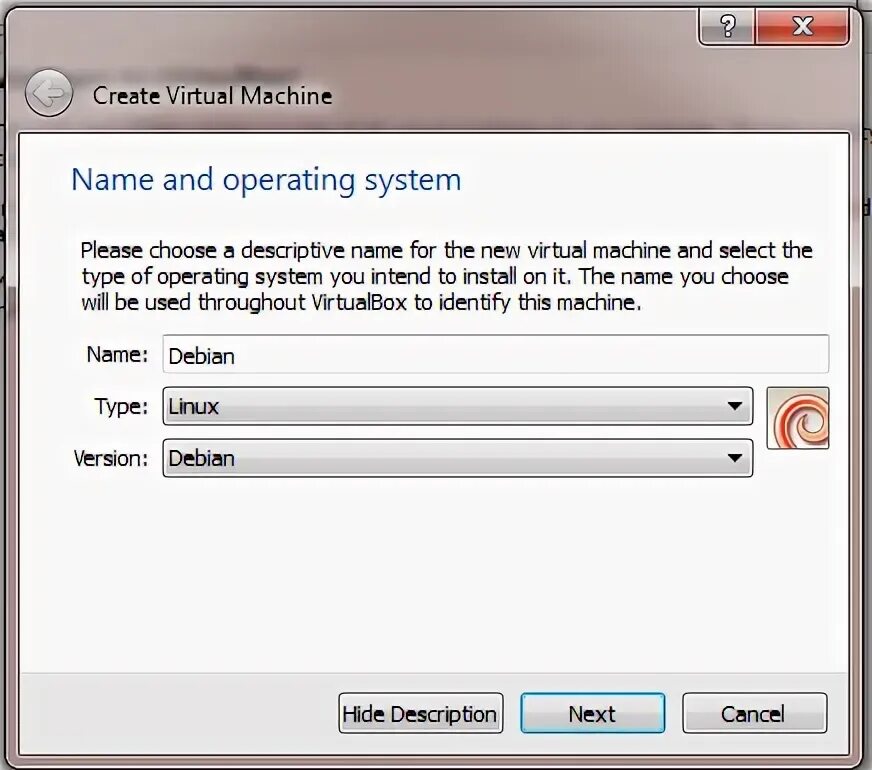Open the Version dropdown showing Debian
The height and width of the screenshot is (770, 872).
[x=458, y=458]
